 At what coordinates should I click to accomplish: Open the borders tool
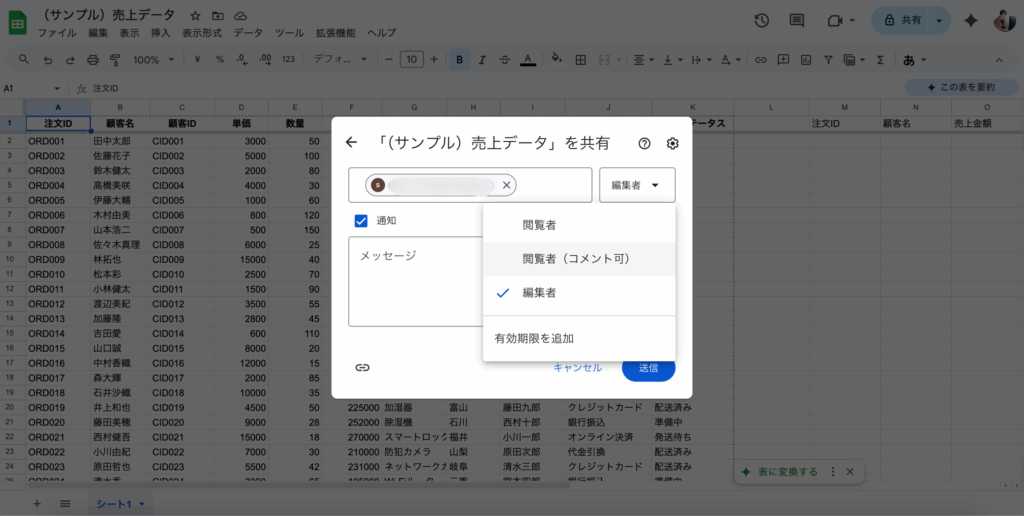pyautogui.click(x=580, y=59)
